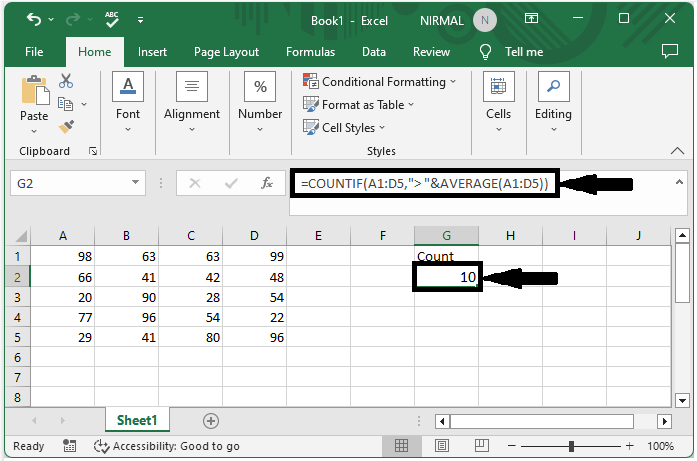Open the File tab
The width and height of the screenshot is (697, 461).
pos(34,52)
